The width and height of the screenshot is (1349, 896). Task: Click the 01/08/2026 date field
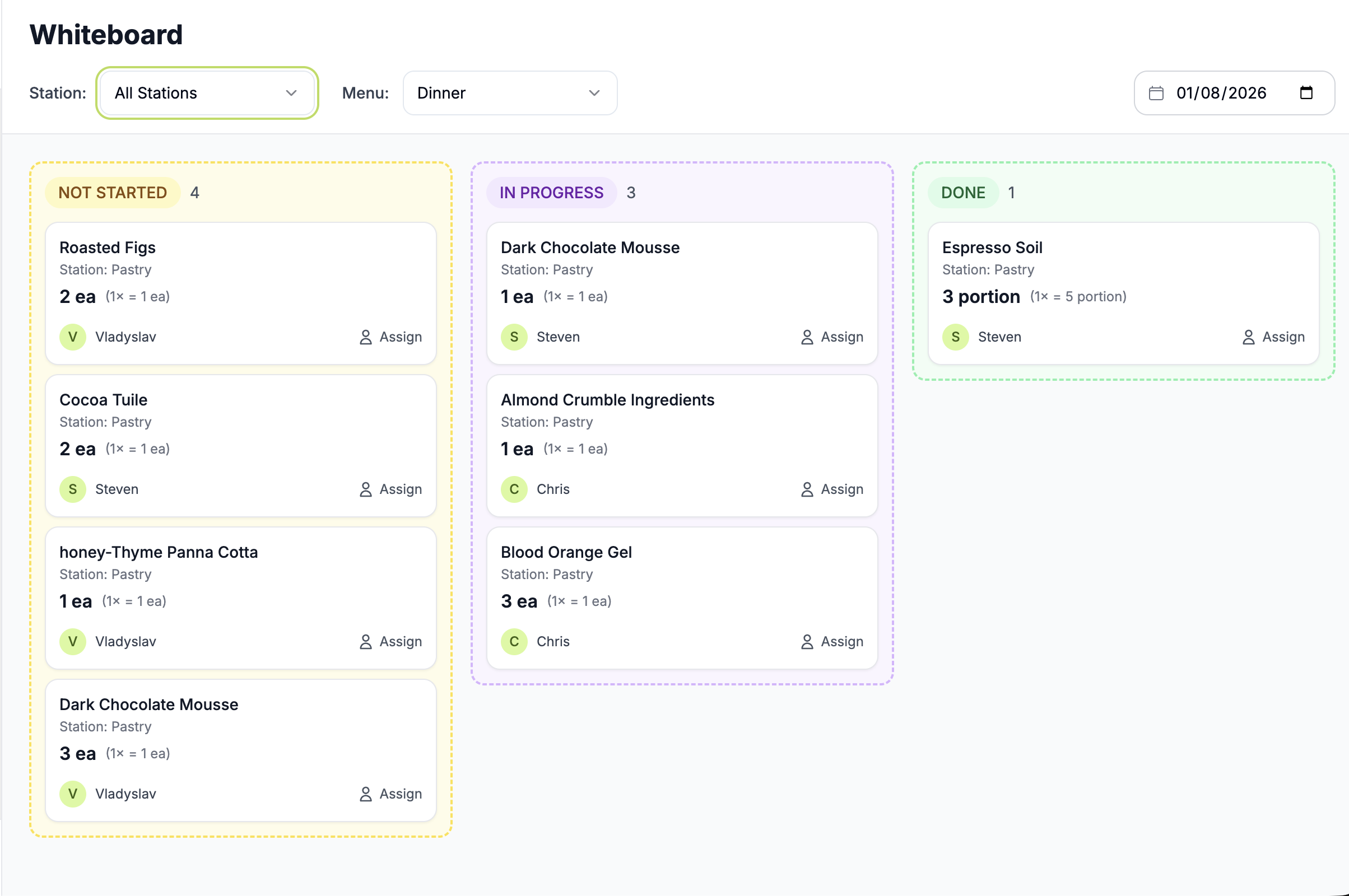point(1221,93)
